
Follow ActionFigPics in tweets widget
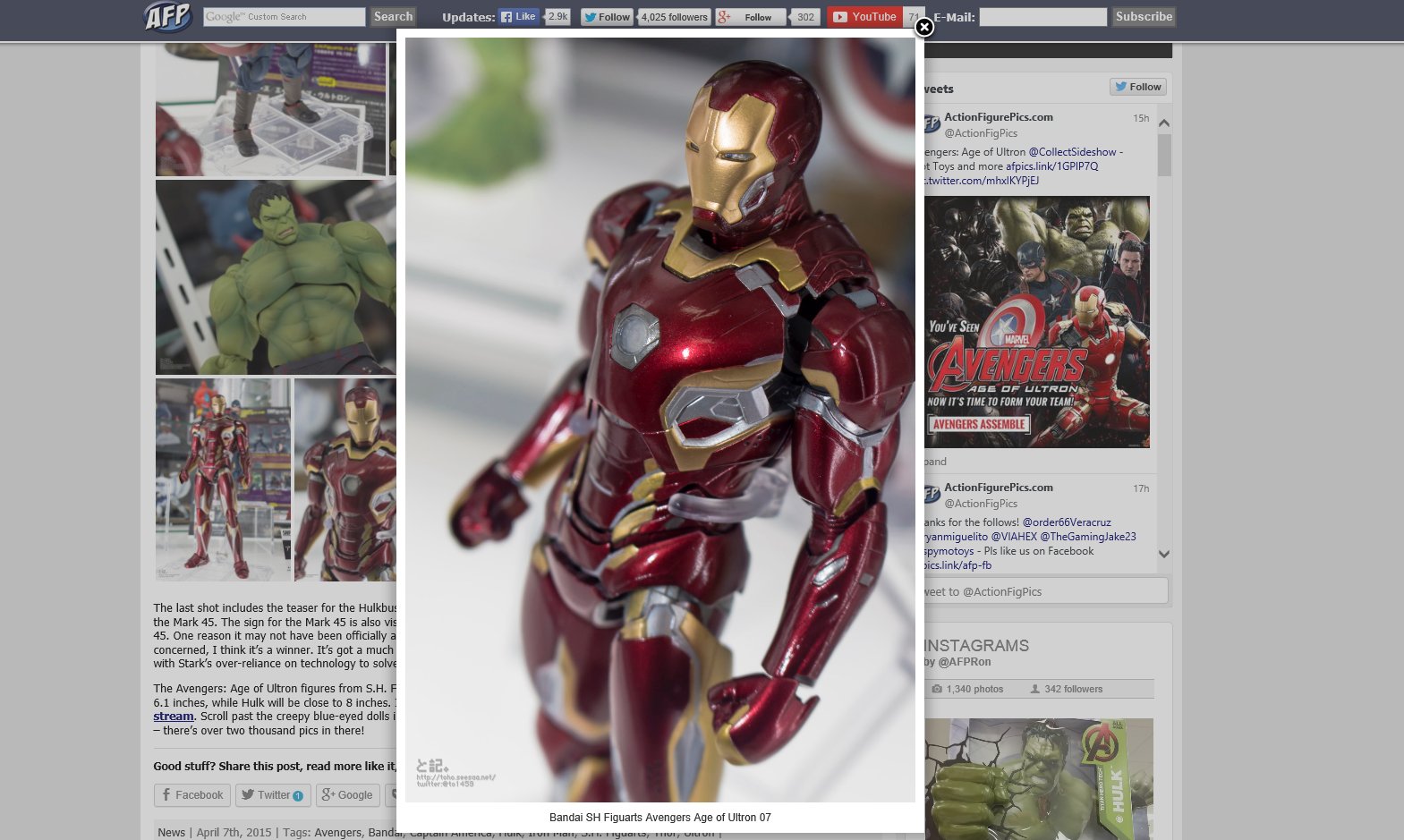1138,87
